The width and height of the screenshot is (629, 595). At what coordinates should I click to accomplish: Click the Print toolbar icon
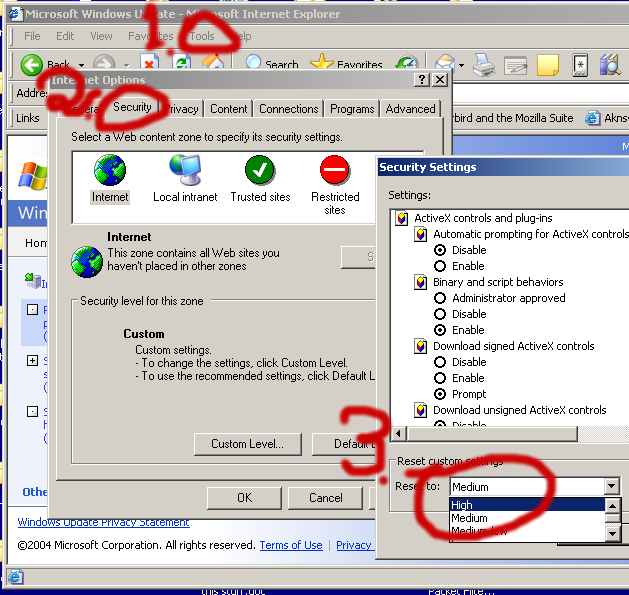coord(484,65)
